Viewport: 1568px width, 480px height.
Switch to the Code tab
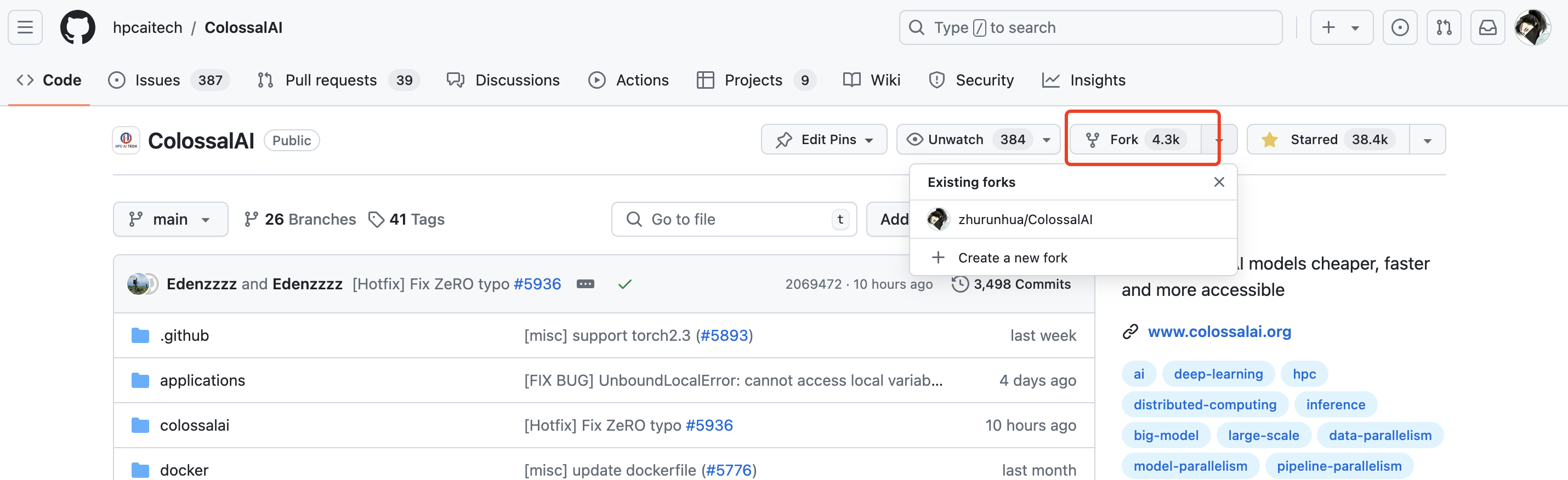[x=49, y=81]
